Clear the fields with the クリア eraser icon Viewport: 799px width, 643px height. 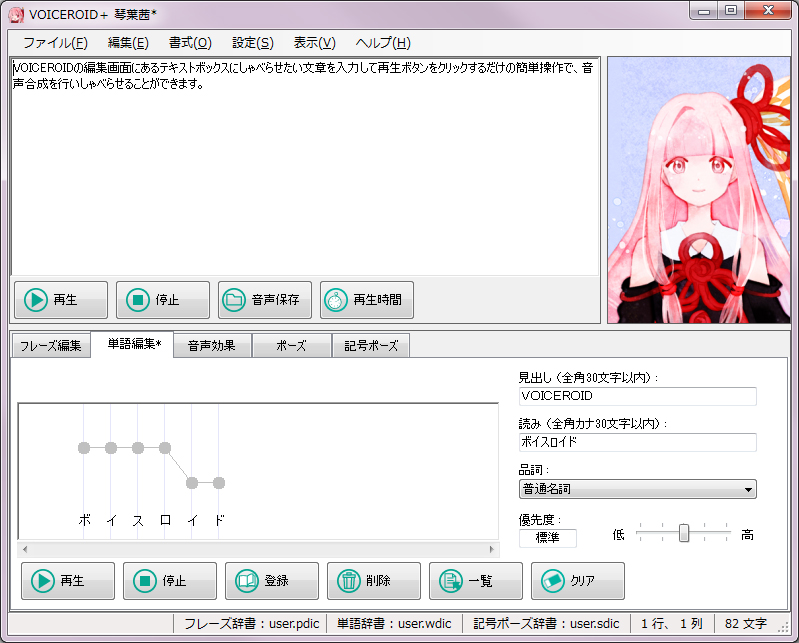[x=553, y=581]
